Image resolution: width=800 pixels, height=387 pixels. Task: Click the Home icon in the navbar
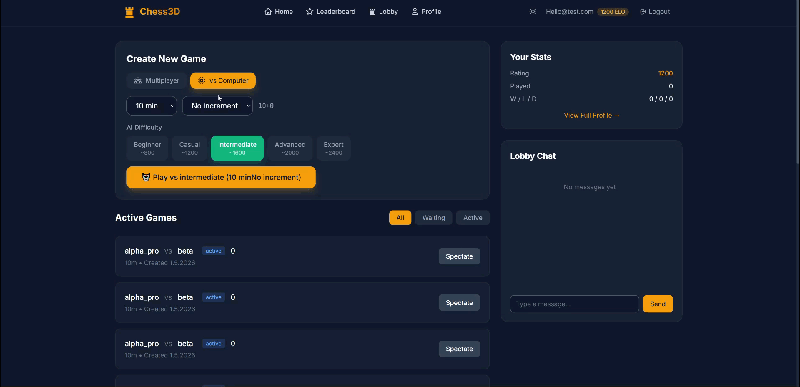(x=268, y=12)
